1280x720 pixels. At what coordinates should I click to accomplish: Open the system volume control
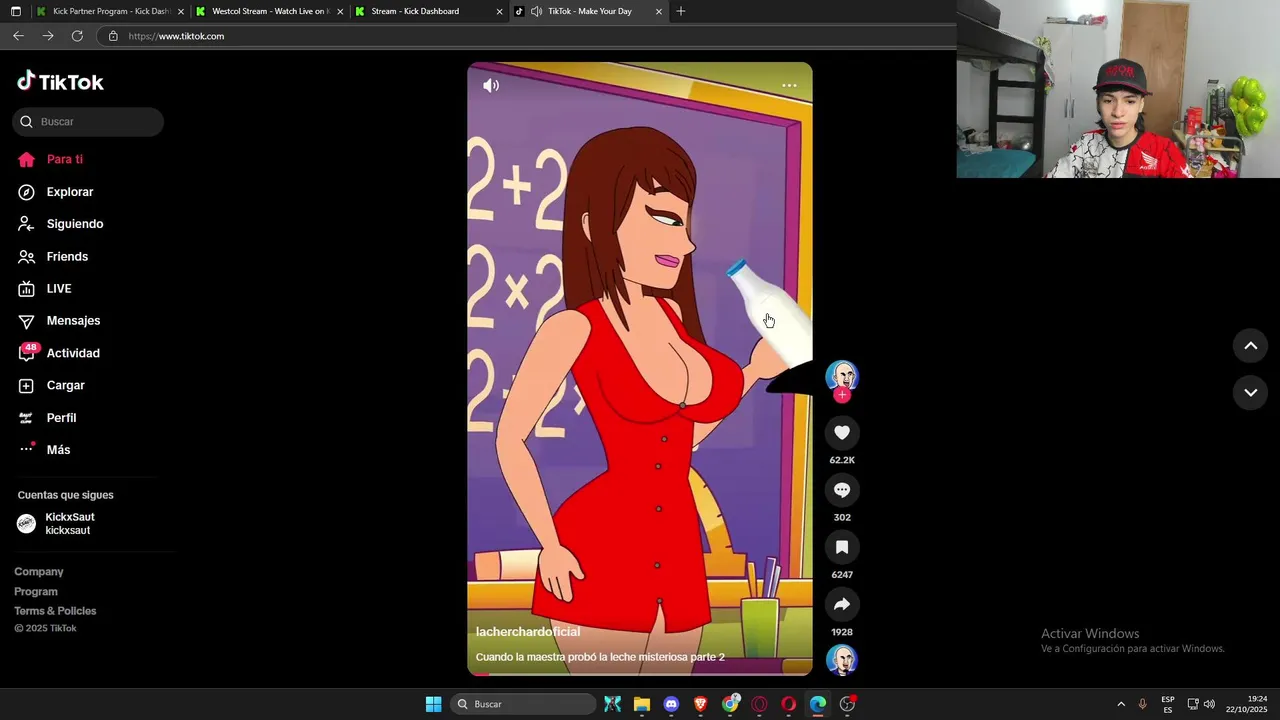click(1209, 705)
